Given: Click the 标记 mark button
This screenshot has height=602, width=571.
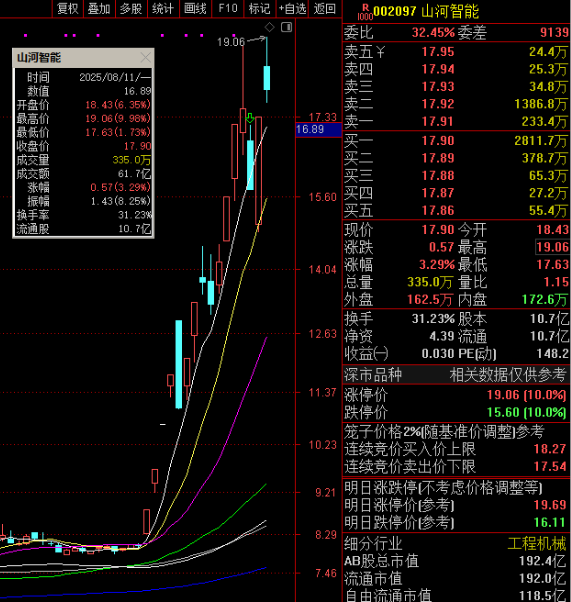Looking at the screenshot, I should click(x=260, y=8).
